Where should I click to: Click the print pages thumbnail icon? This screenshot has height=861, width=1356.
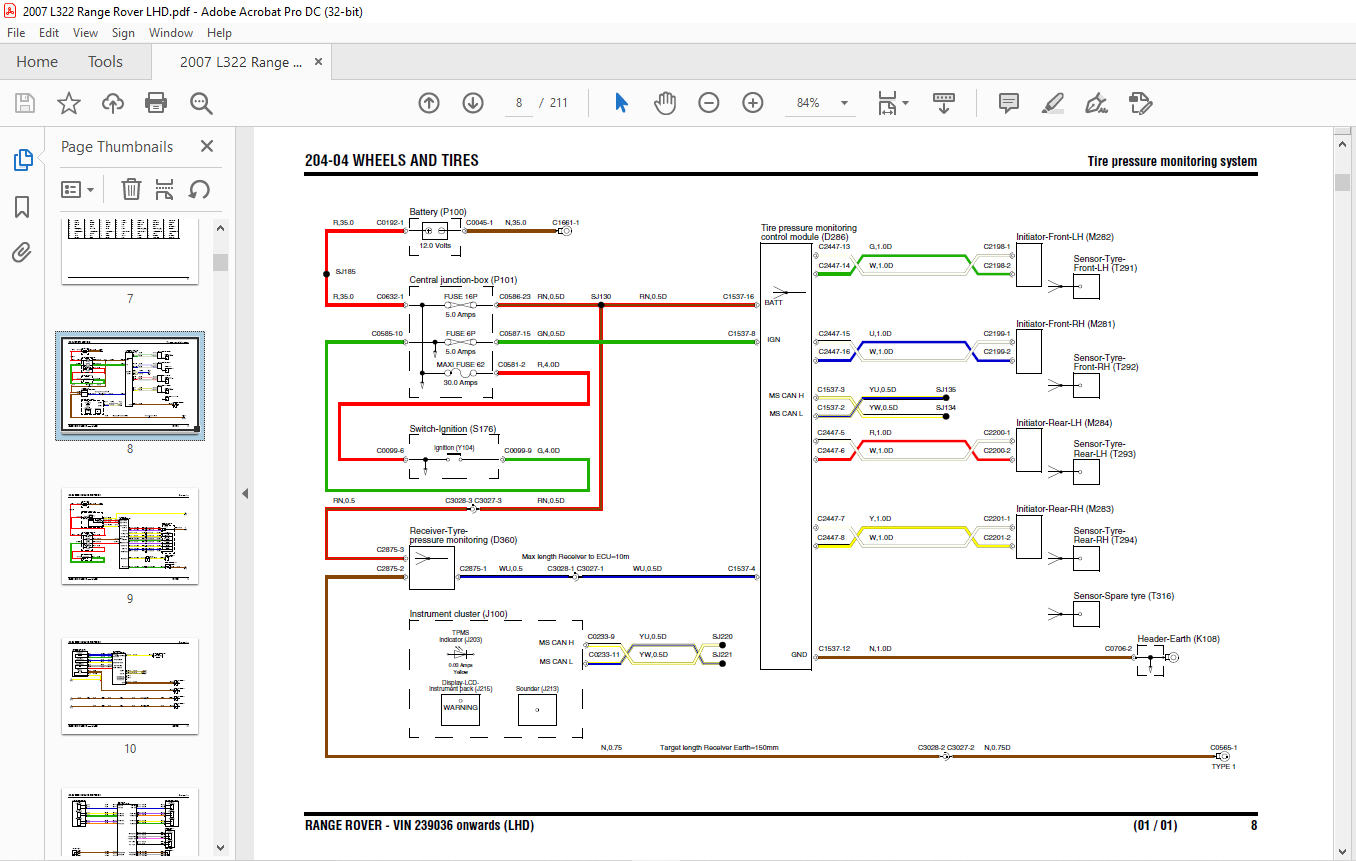point(165,189)
